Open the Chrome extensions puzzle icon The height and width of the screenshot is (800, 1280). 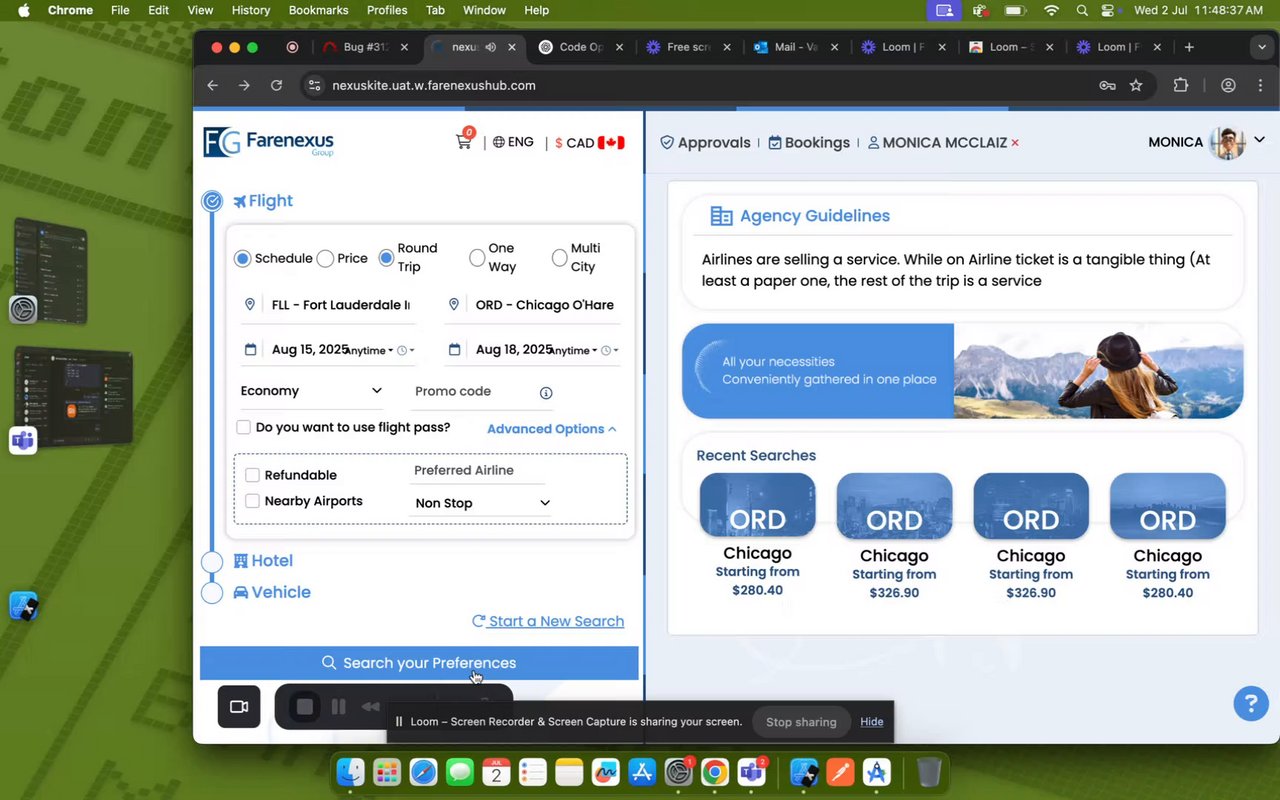(x=1181, y=86)
